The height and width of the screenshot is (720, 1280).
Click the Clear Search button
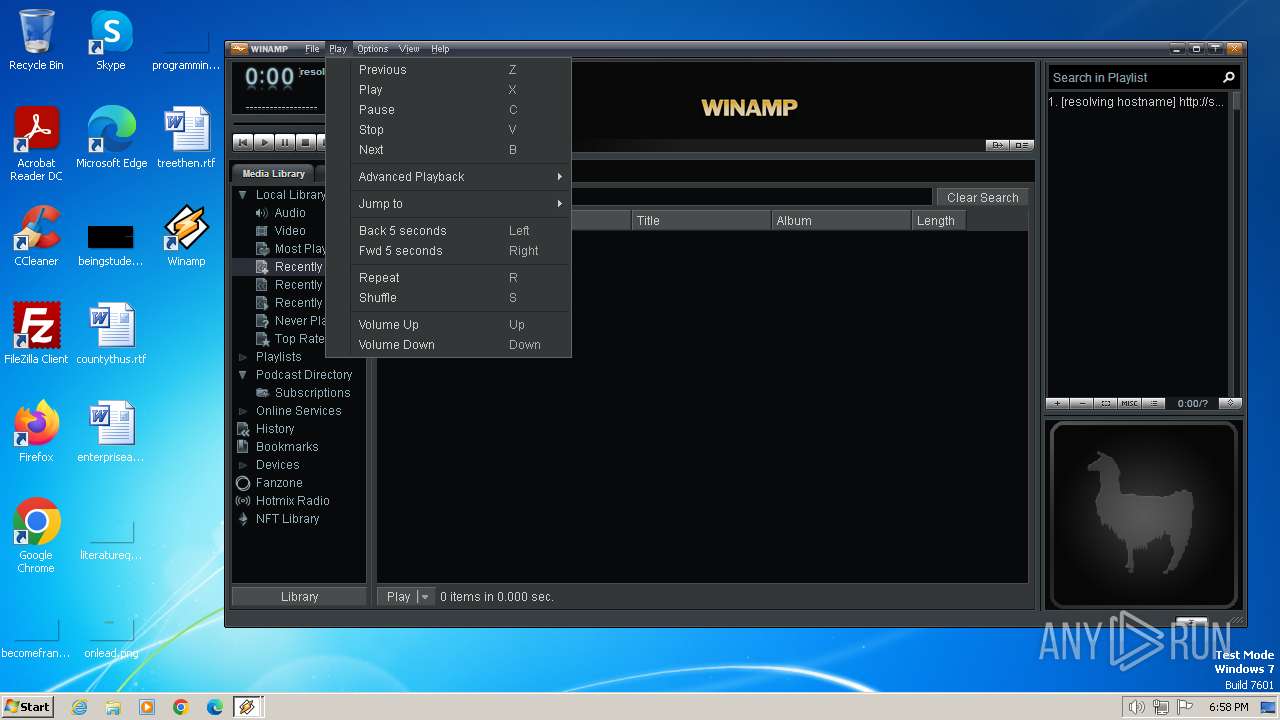point(982,198)
